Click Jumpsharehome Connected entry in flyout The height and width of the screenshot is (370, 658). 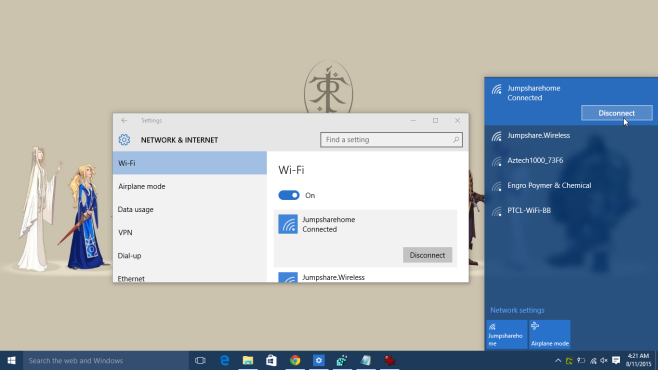571,101
